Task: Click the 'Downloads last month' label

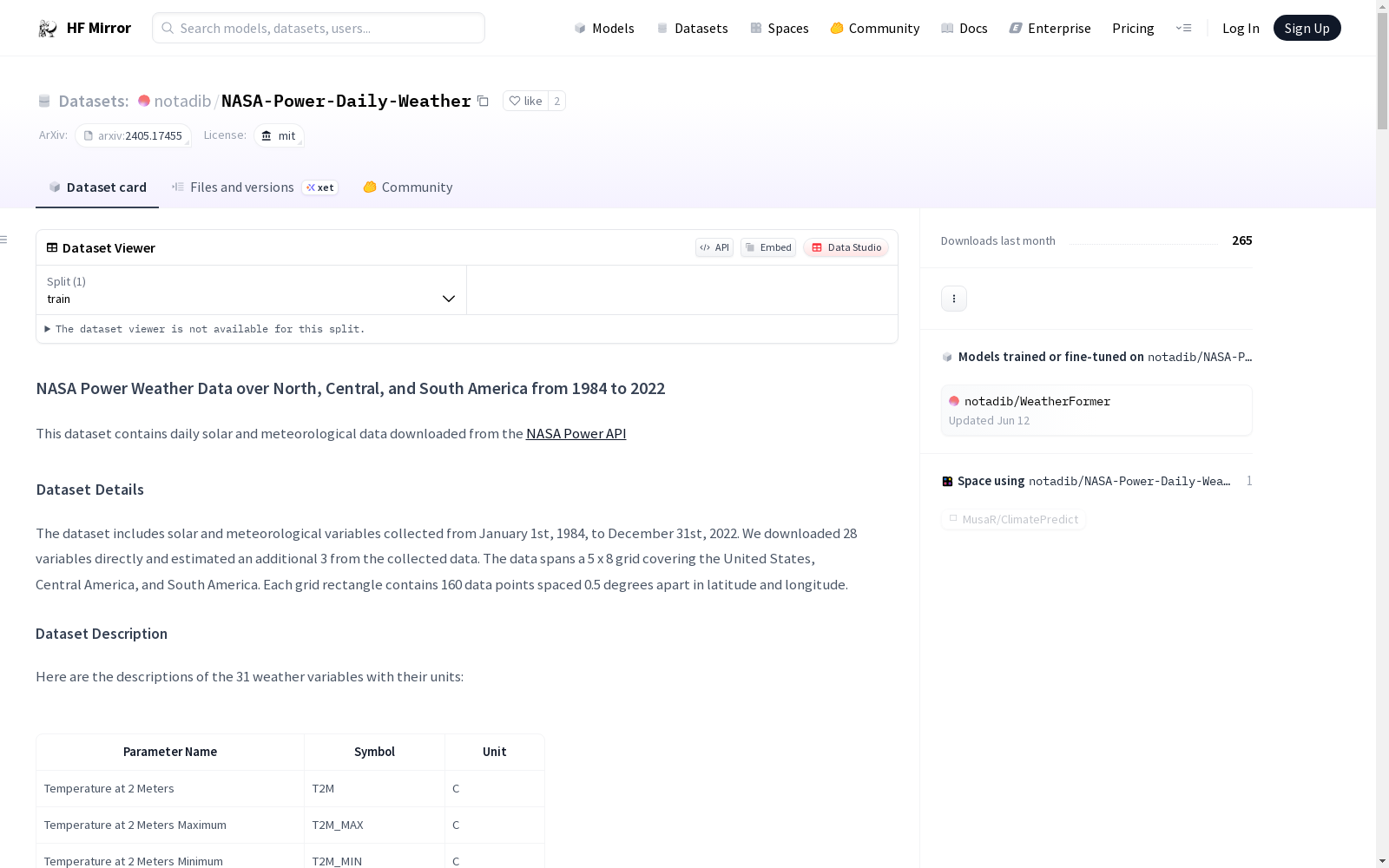Action: coord(998,240)
